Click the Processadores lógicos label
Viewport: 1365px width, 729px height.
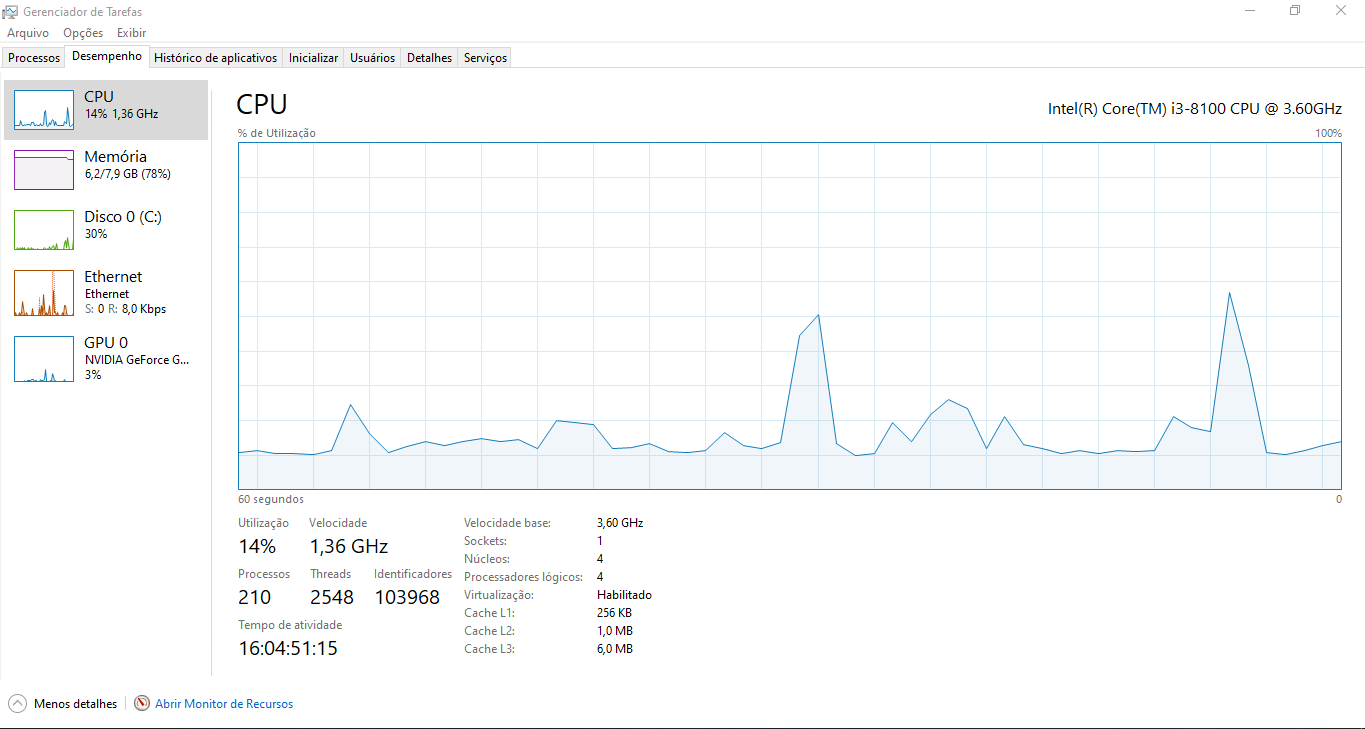pyautogui.click(x=524, y=577)
